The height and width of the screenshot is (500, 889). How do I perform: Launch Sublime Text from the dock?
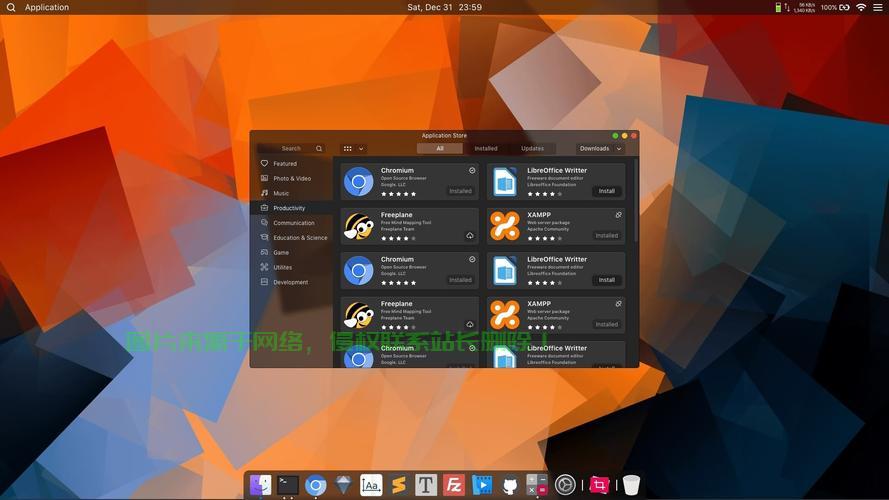(399, 485)
